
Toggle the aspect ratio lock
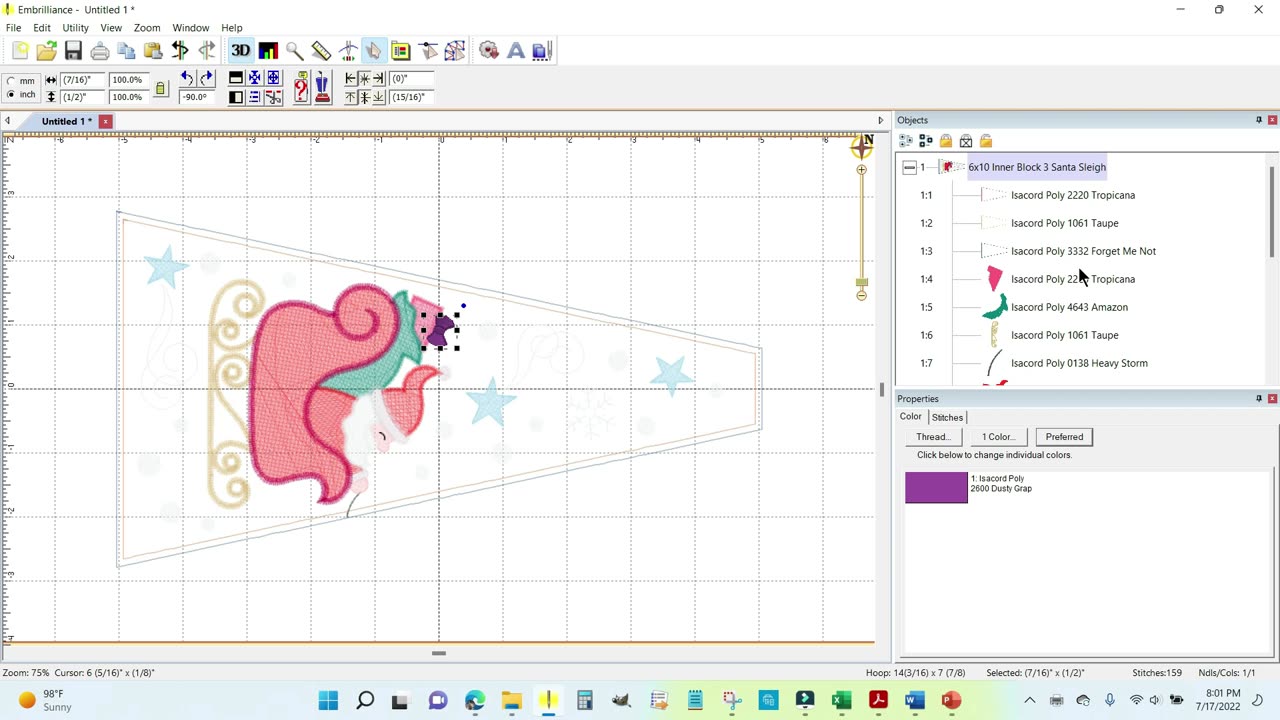pos(160,89)
